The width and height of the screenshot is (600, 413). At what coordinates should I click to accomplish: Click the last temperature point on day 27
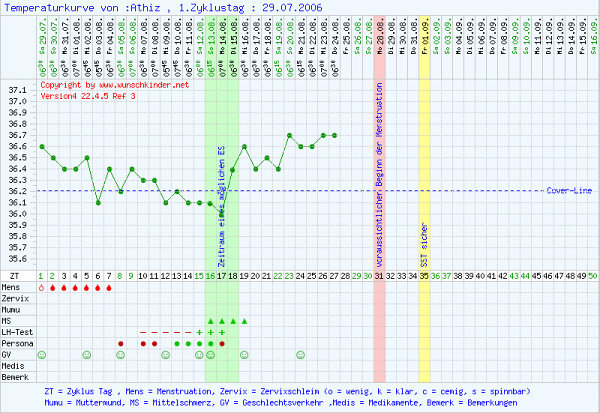click(x=335, y=135)
